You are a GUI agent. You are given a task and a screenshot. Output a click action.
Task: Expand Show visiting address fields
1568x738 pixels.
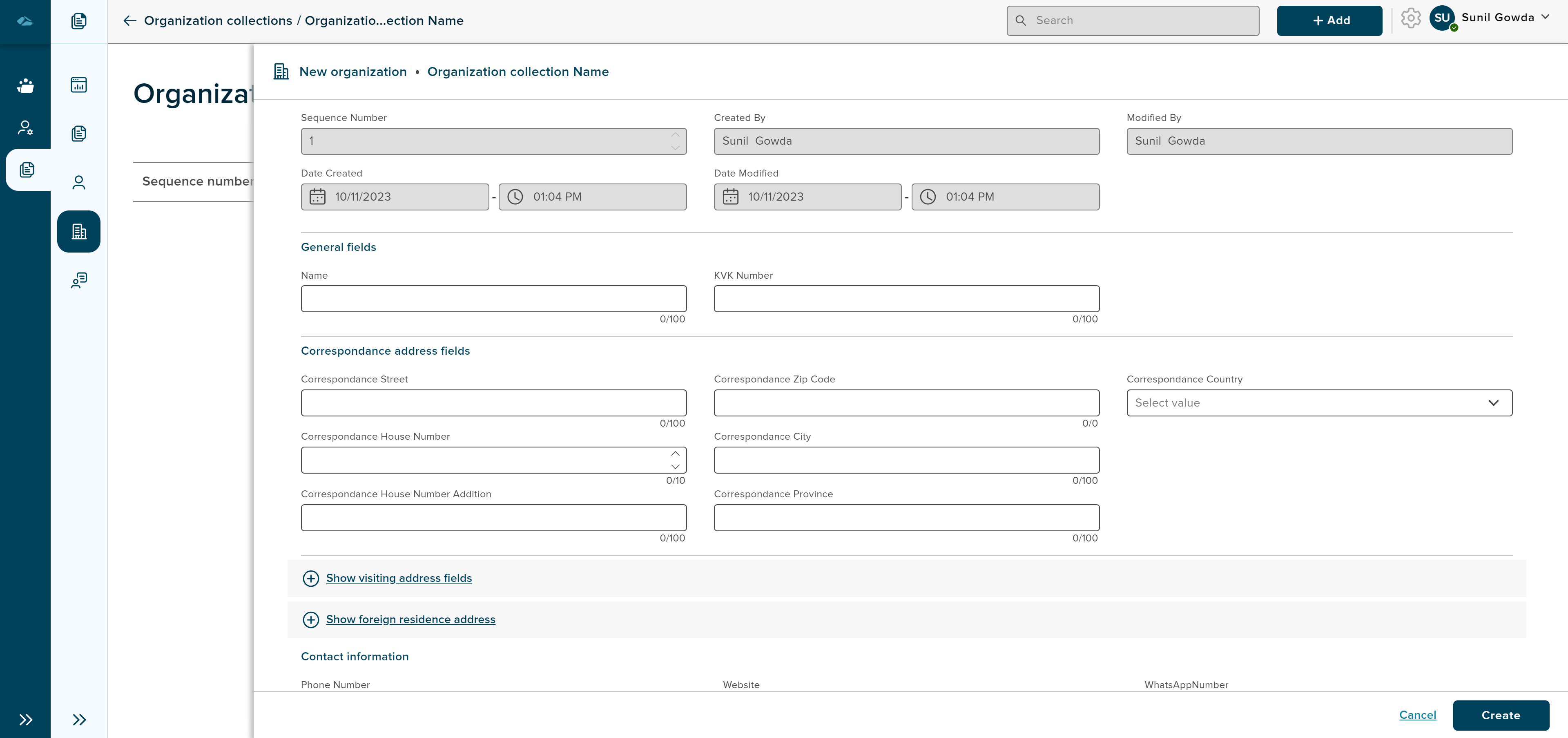(x=399, y=578)
